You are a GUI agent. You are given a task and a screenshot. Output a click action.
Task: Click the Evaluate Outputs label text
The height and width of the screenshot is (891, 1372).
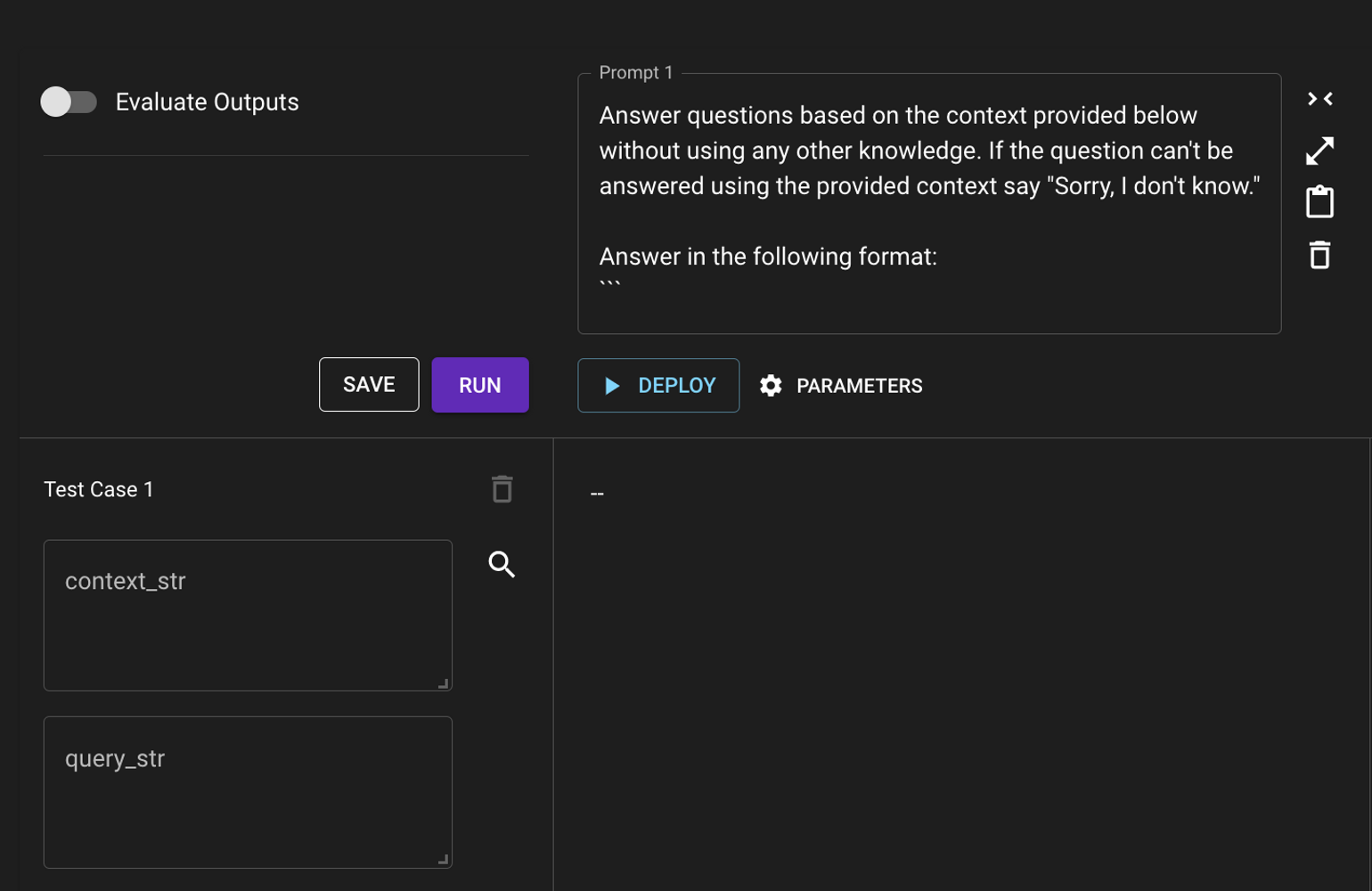pos(208,102)
